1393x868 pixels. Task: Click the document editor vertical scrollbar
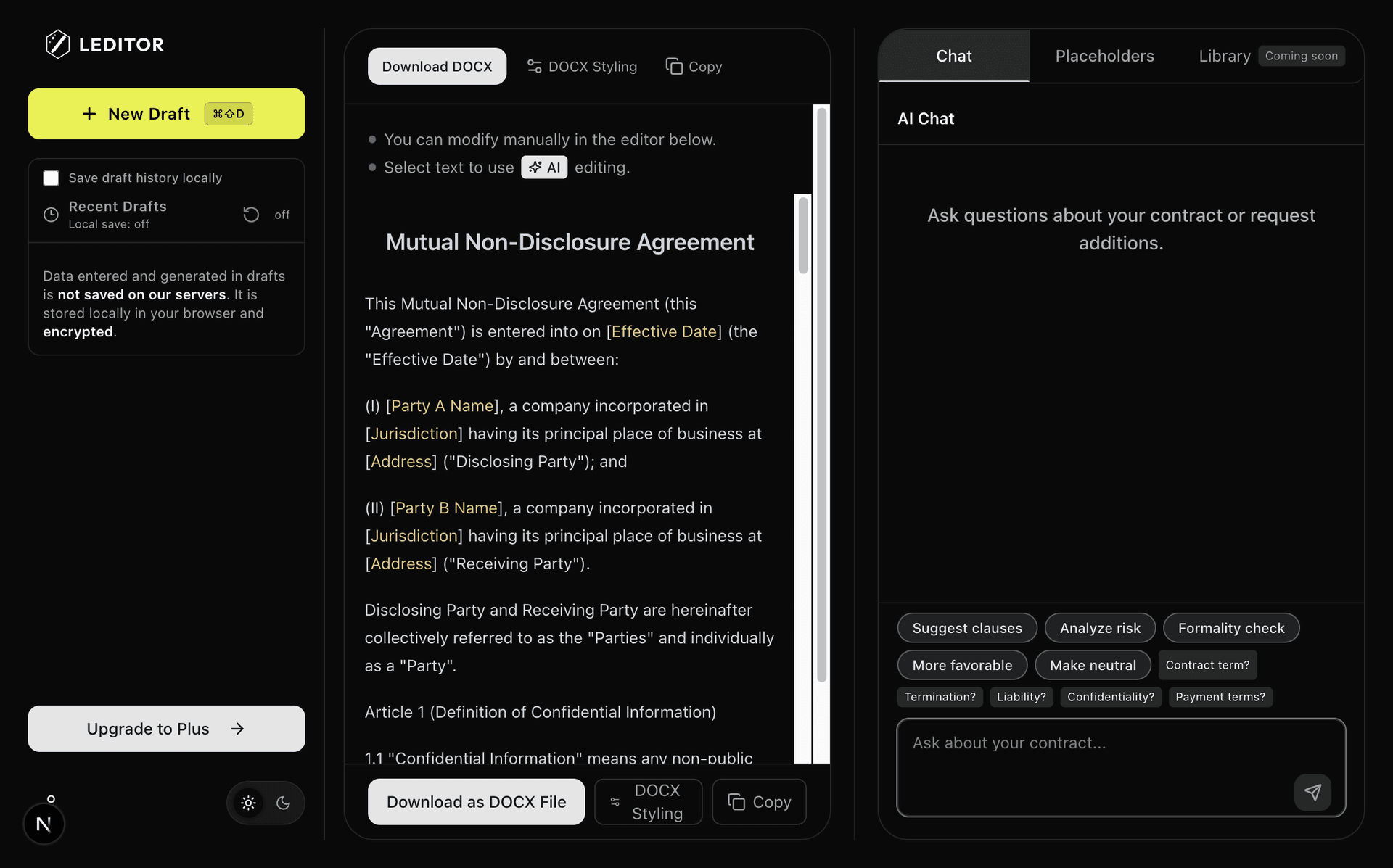pos(802,236)
